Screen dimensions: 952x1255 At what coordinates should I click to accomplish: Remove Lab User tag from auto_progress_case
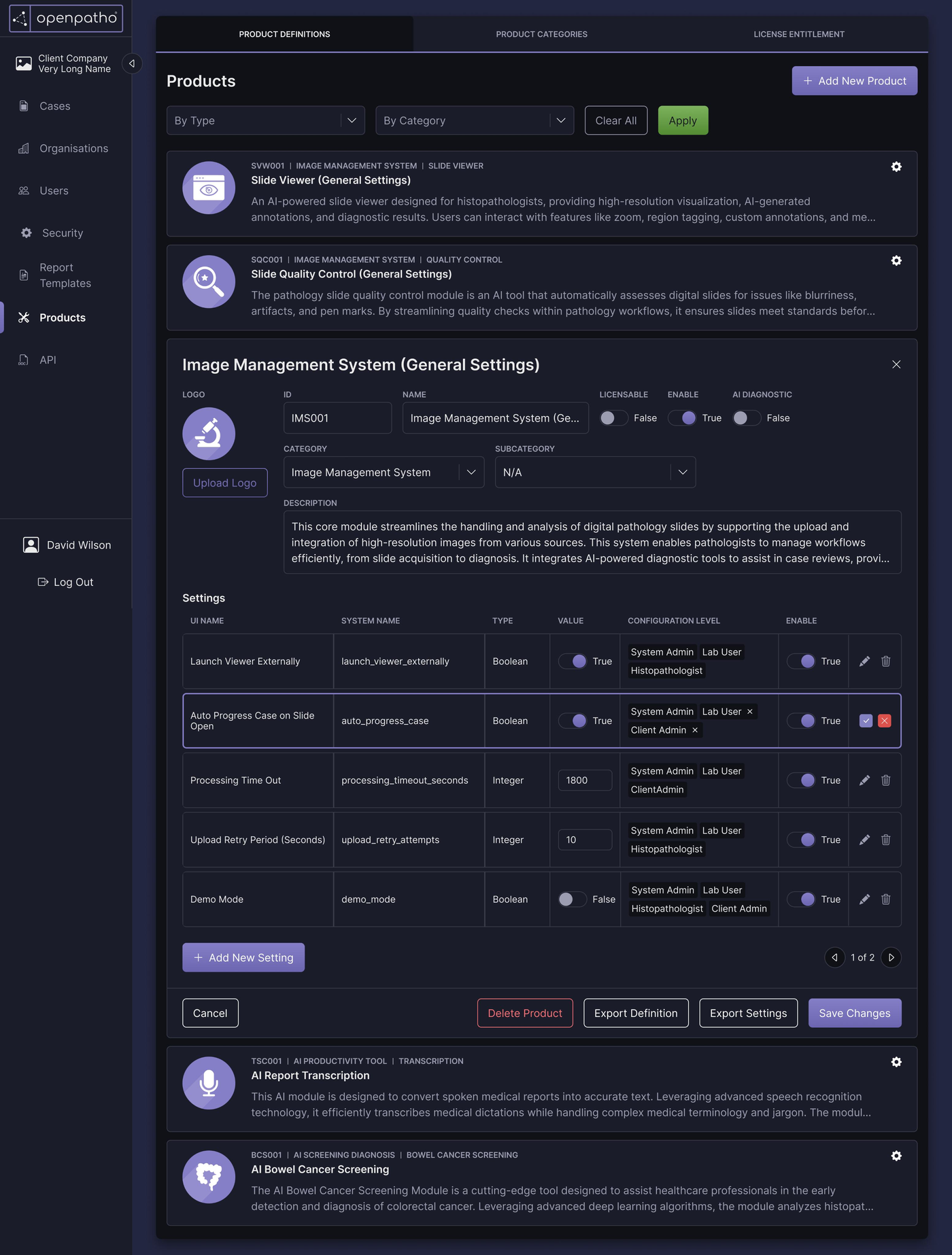coord(750,712)
